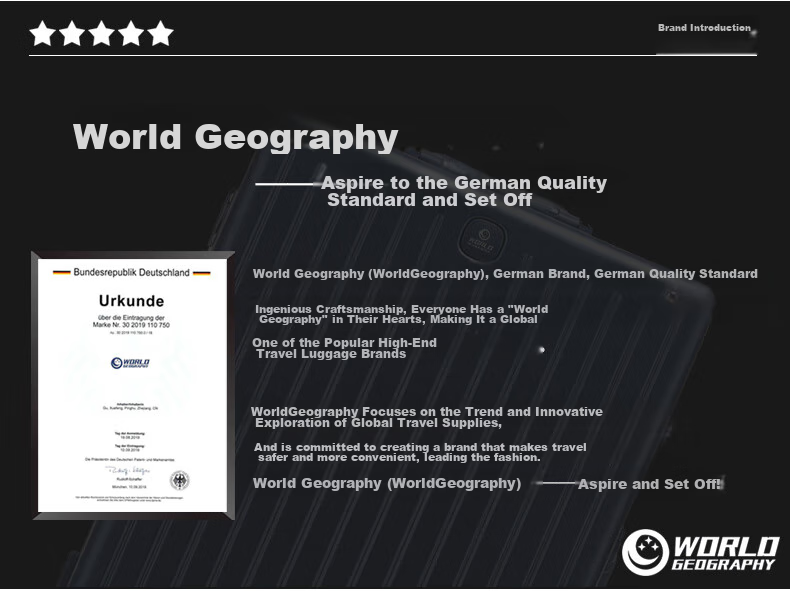Click the 'Ingenious Craftsmanship' paragraph
The width and height of the screenshot is (790, 591).
point(402,314)
